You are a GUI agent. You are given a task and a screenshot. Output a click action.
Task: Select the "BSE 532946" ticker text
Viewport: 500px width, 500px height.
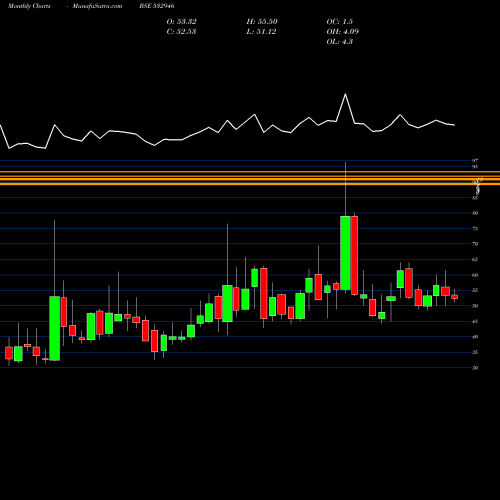pos(157,6)
